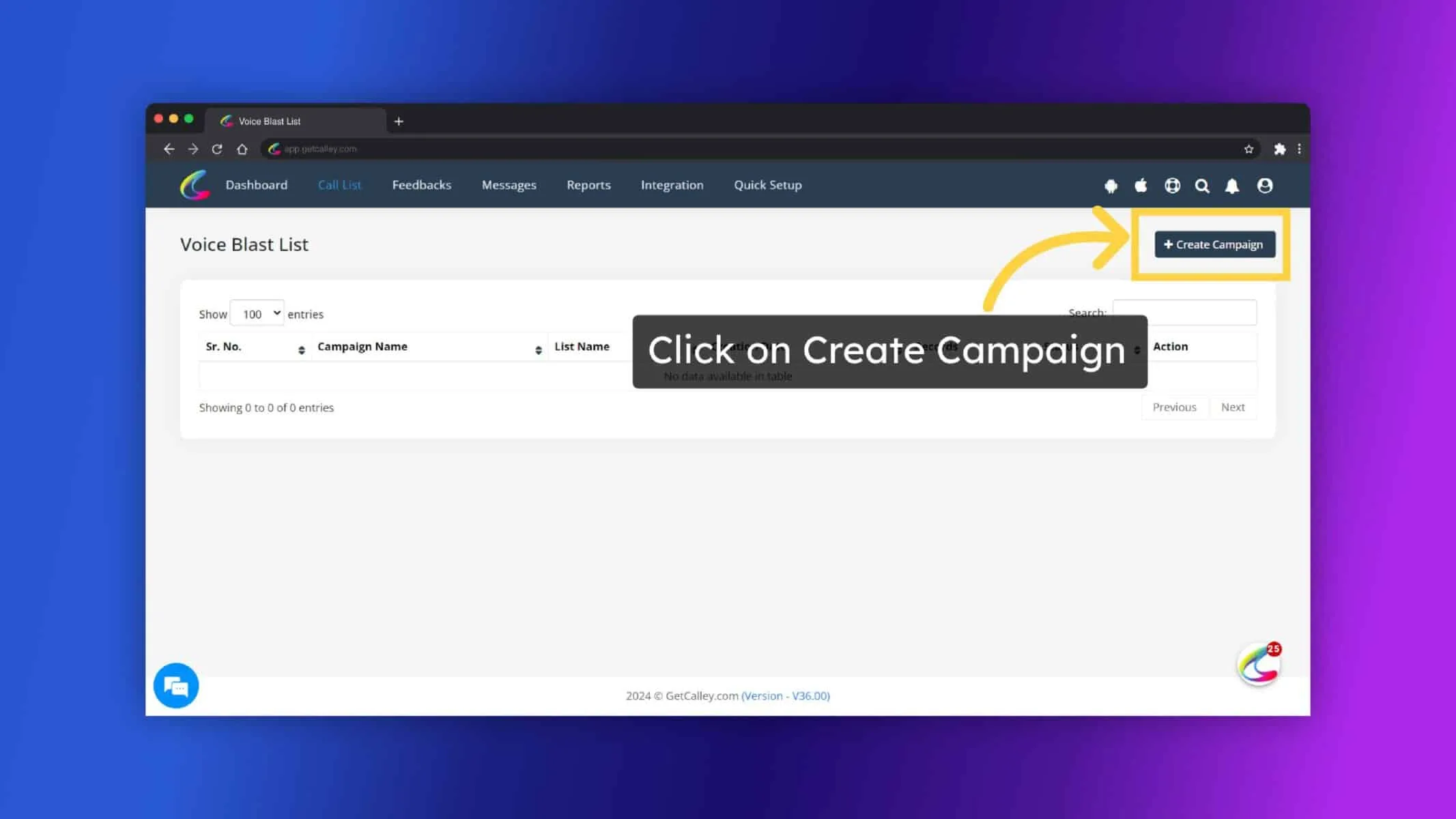Open the Android app download icon
Screen dimensions: 1456x819
coord(1111,186)
